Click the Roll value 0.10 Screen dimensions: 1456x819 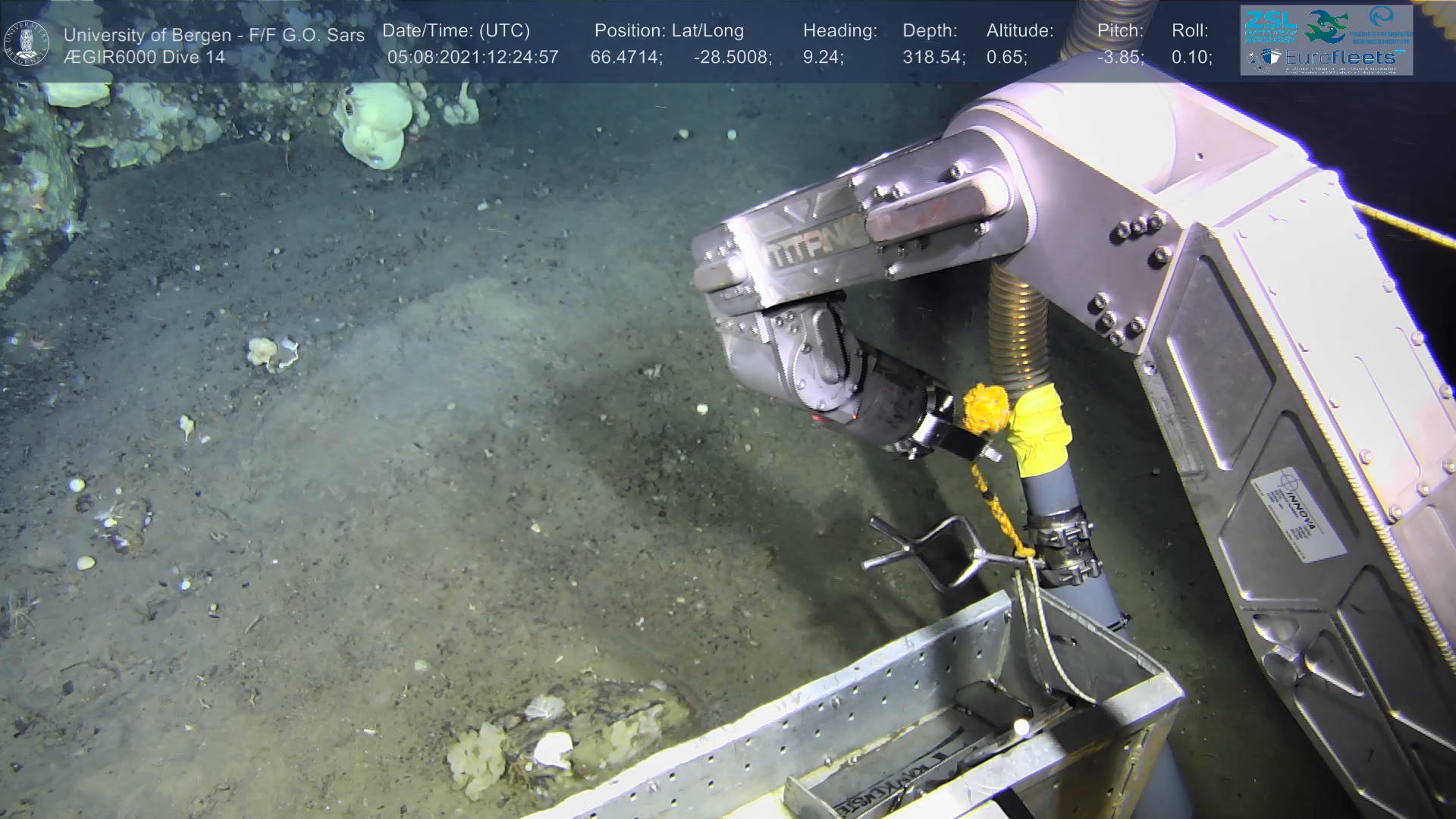pyautogui.click(x=1191, y=58)
